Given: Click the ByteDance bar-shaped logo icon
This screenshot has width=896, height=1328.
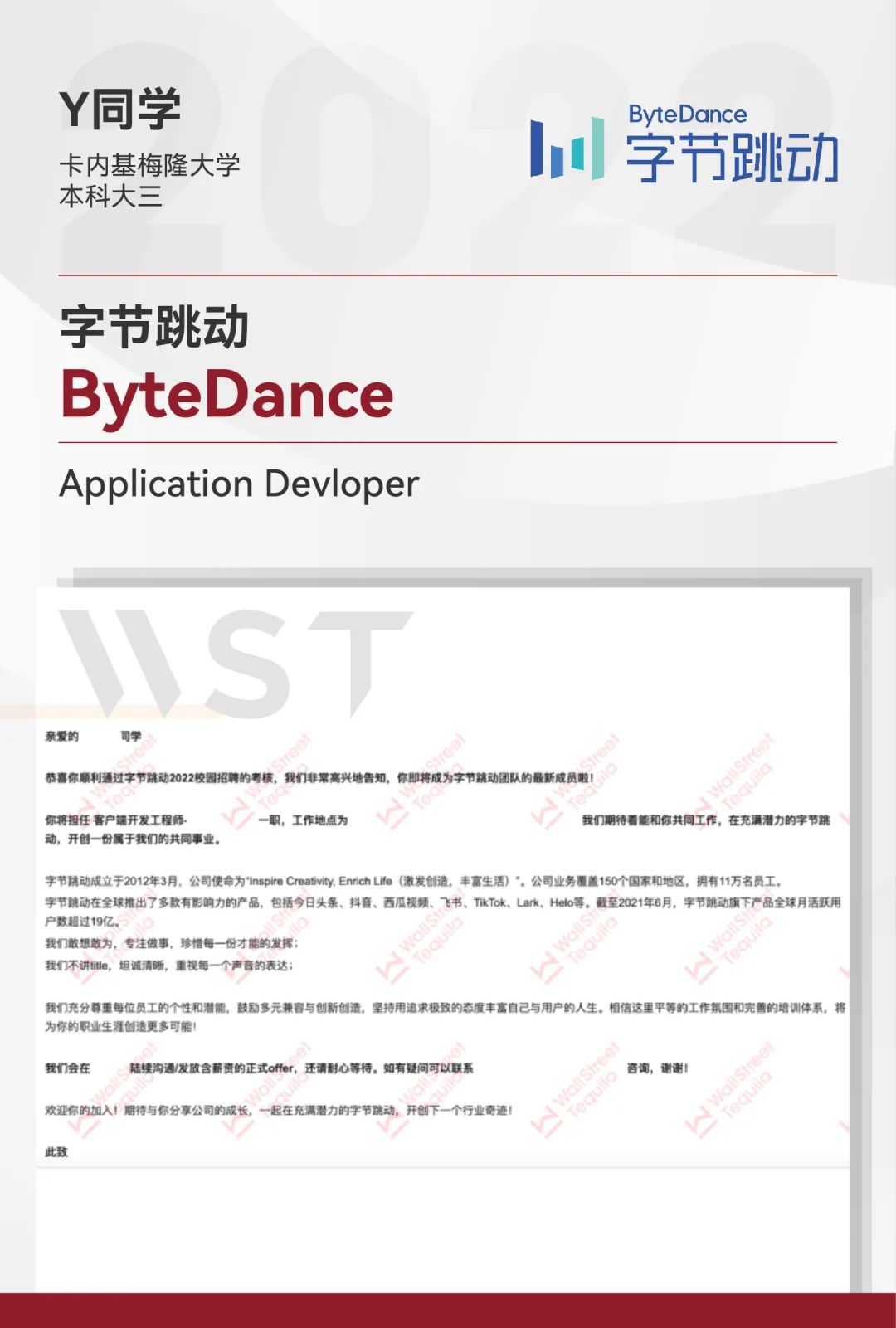Looking at the screenshot, I should (567, 148).
